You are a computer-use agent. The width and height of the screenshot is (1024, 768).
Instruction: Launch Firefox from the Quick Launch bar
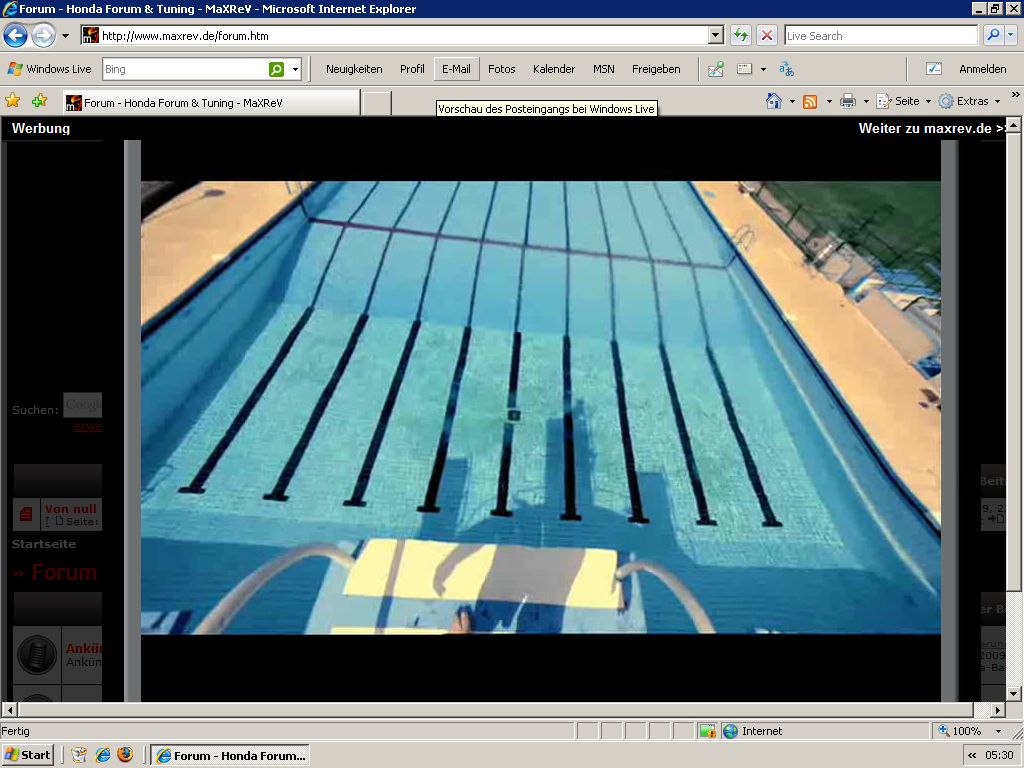(x=125, y=755)
